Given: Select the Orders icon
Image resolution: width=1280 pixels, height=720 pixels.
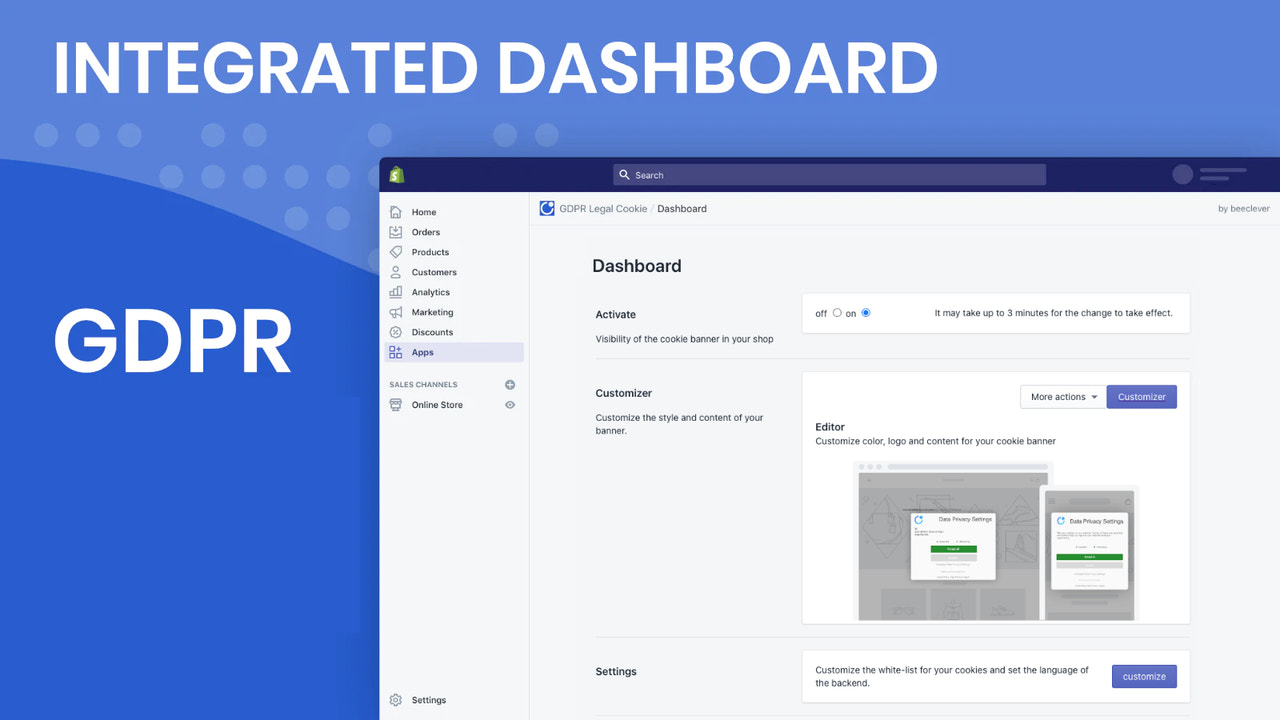Looking at the screenshot, I should 397,232.
